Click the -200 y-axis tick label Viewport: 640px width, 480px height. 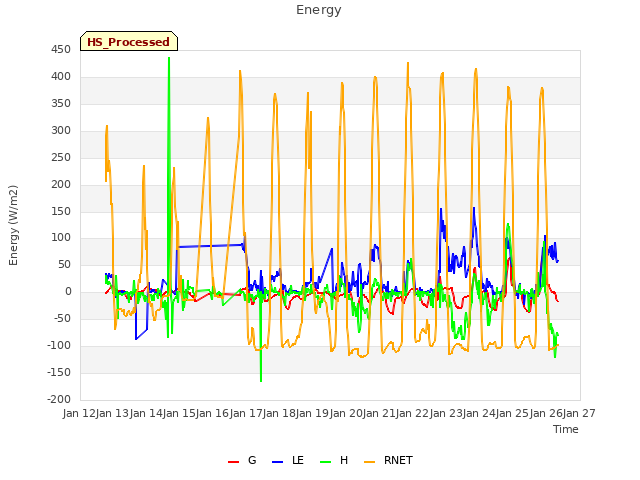59,399
